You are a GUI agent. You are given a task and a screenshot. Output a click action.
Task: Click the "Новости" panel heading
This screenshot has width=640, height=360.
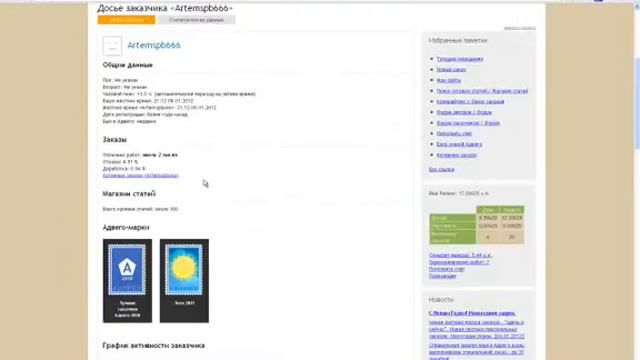441,300
